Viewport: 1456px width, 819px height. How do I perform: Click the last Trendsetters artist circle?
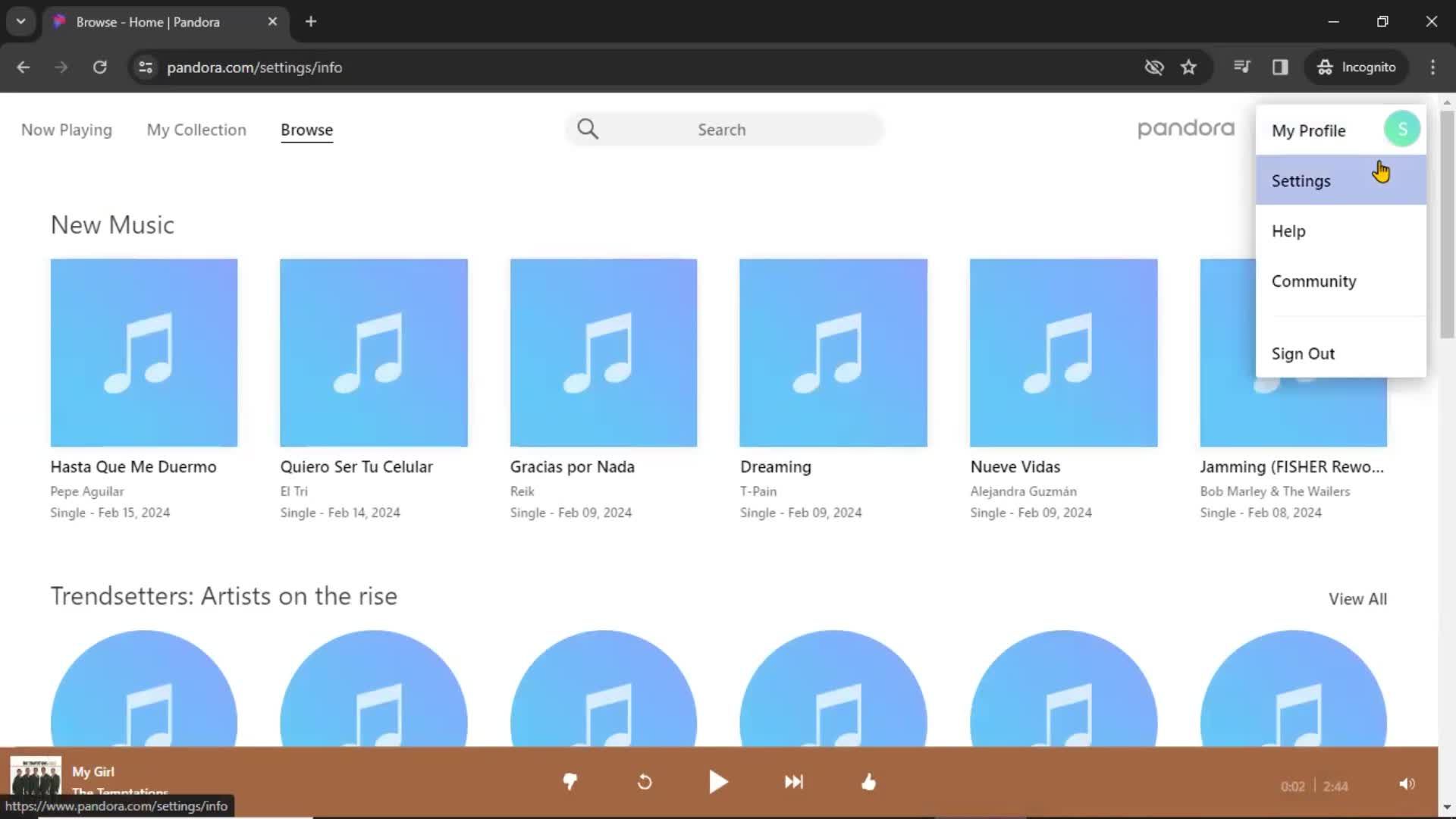pyautogui.click(x=1294, y=689)
